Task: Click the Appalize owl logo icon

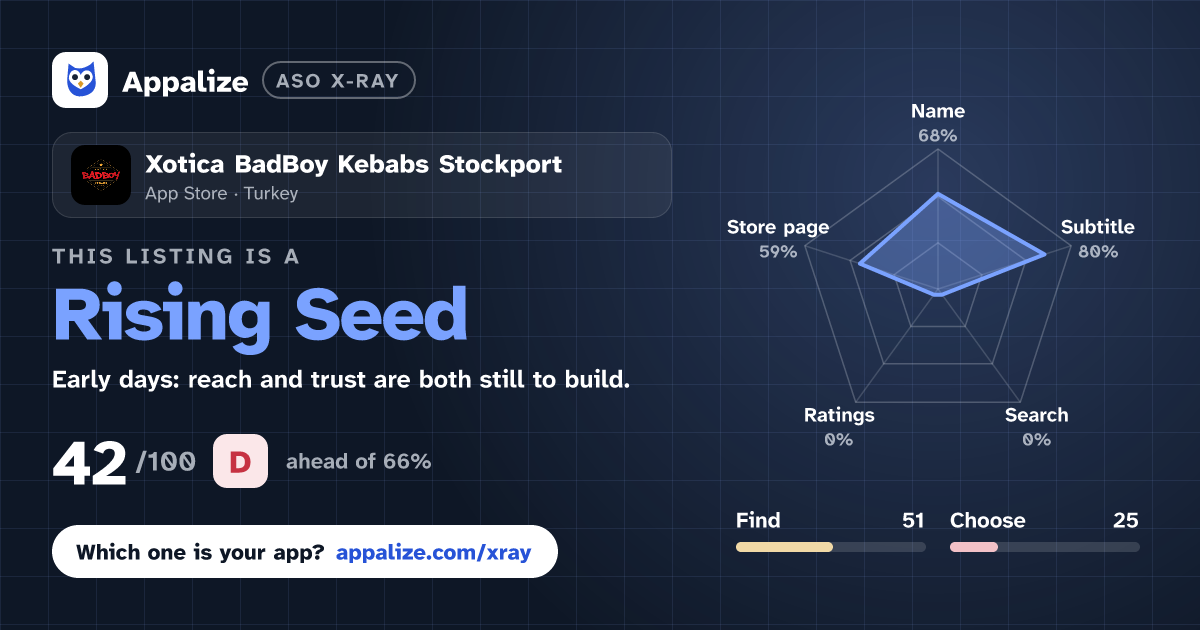Action: [x=80, y=80]
